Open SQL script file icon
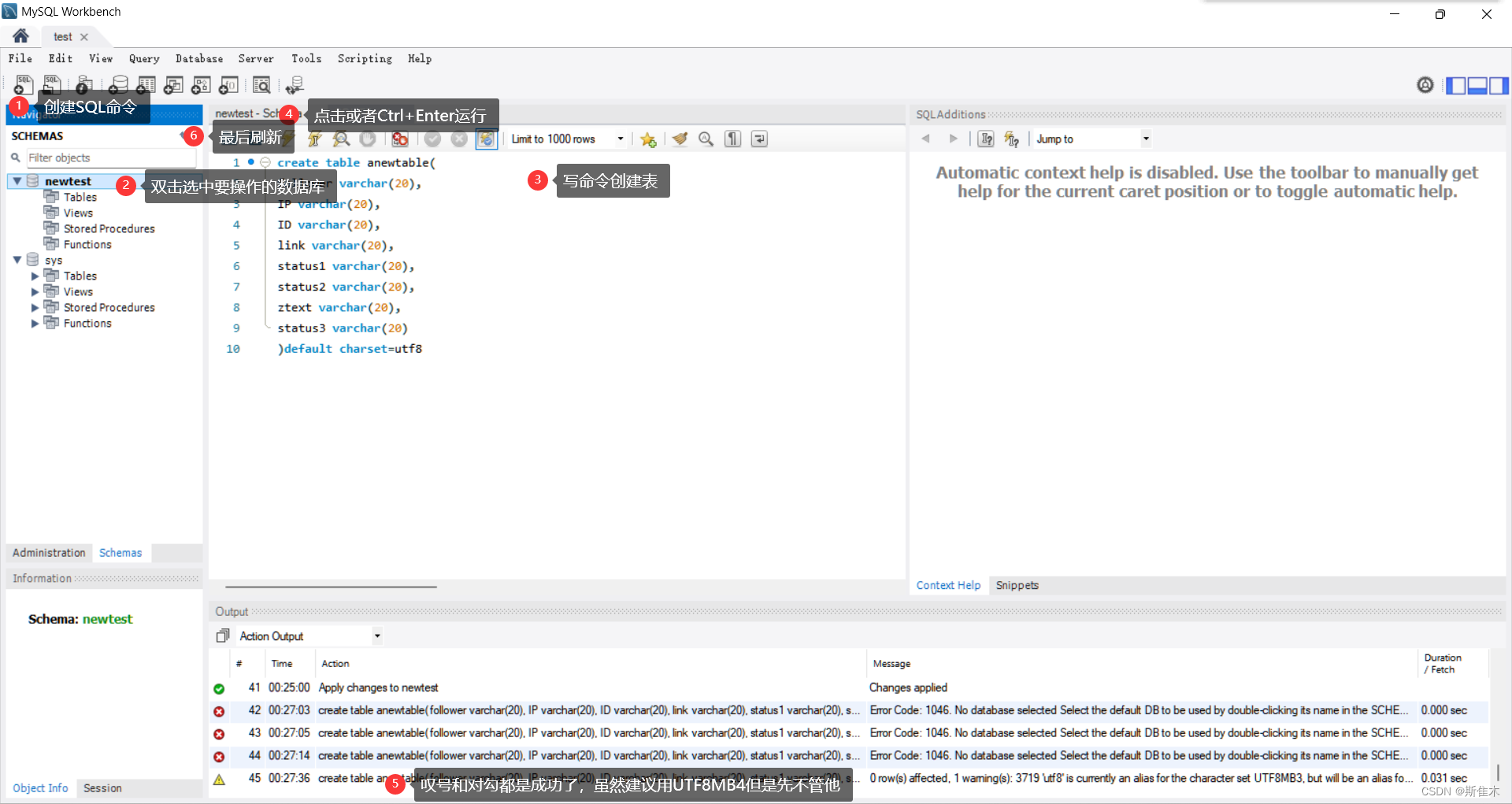 pyautogui.click(x=52, y=84)
